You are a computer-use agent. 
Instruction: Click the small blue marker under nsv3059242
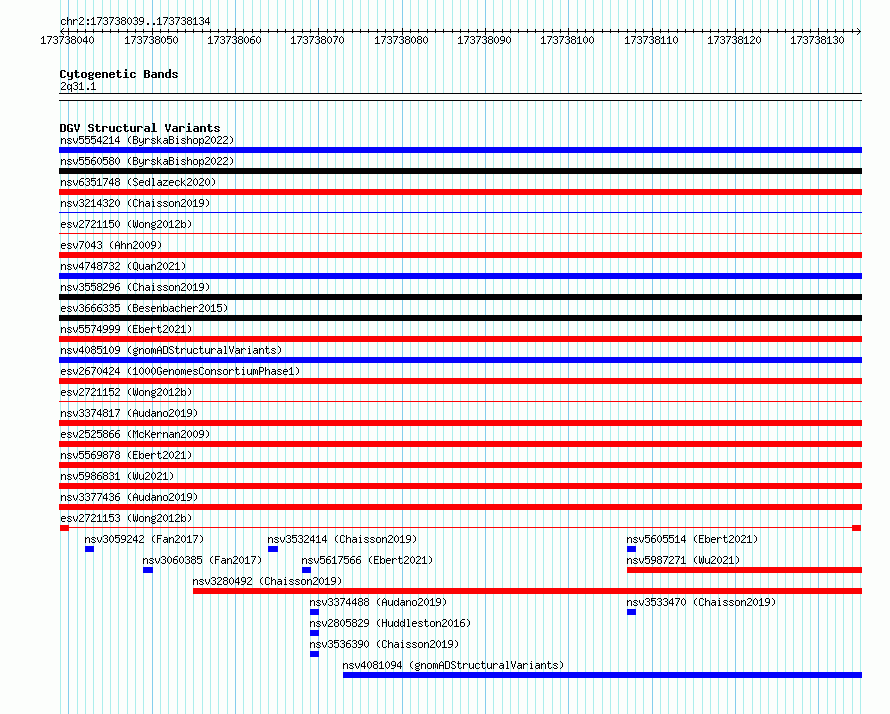click(x=89, y=549)
